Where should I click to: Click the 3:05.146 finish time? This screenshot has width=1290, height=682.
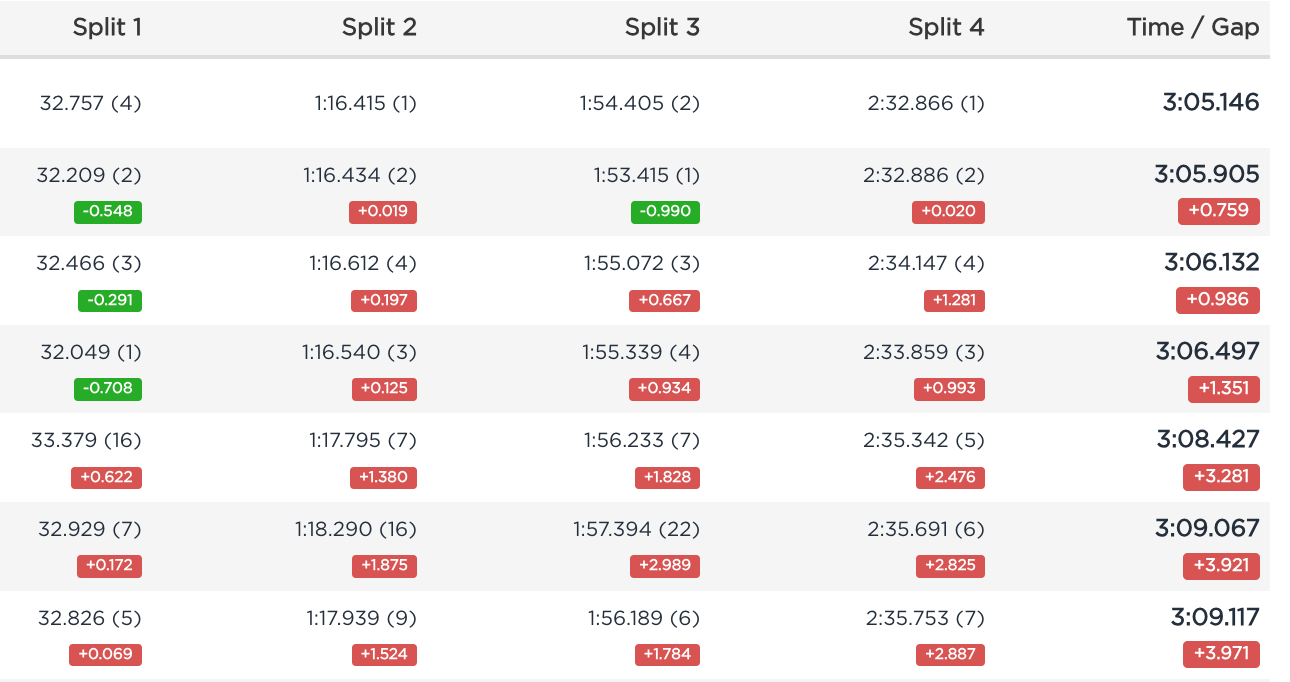coord(1211,102)
